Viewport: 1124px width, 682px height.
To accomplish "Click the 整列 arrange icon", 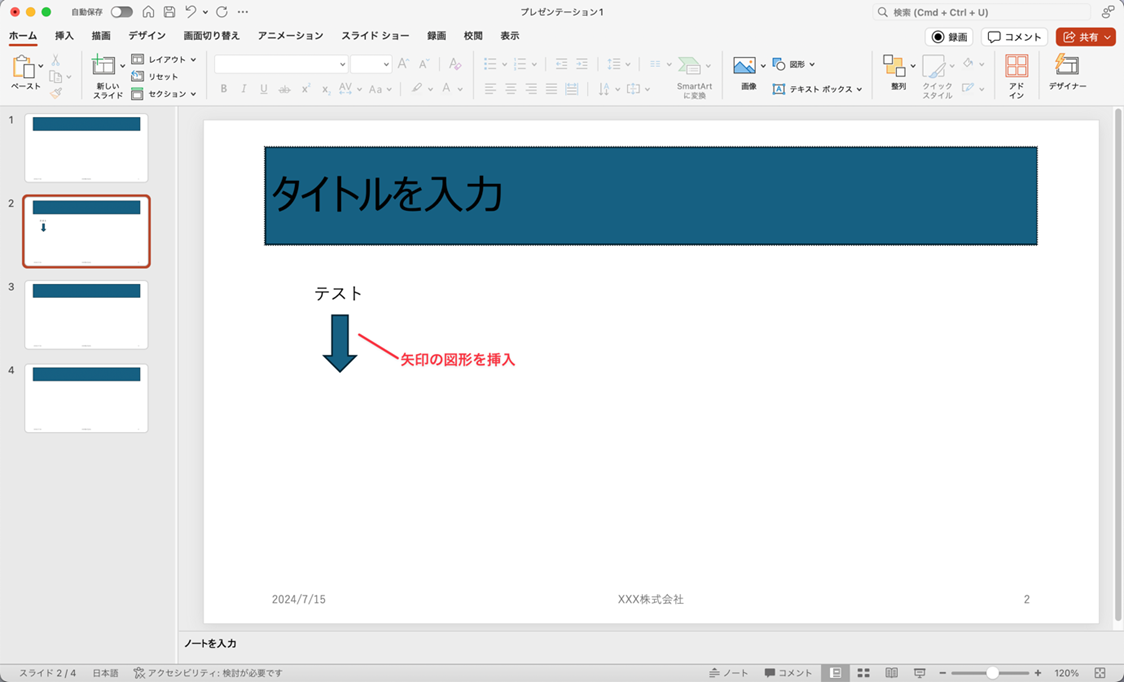I will click(895, 65).
